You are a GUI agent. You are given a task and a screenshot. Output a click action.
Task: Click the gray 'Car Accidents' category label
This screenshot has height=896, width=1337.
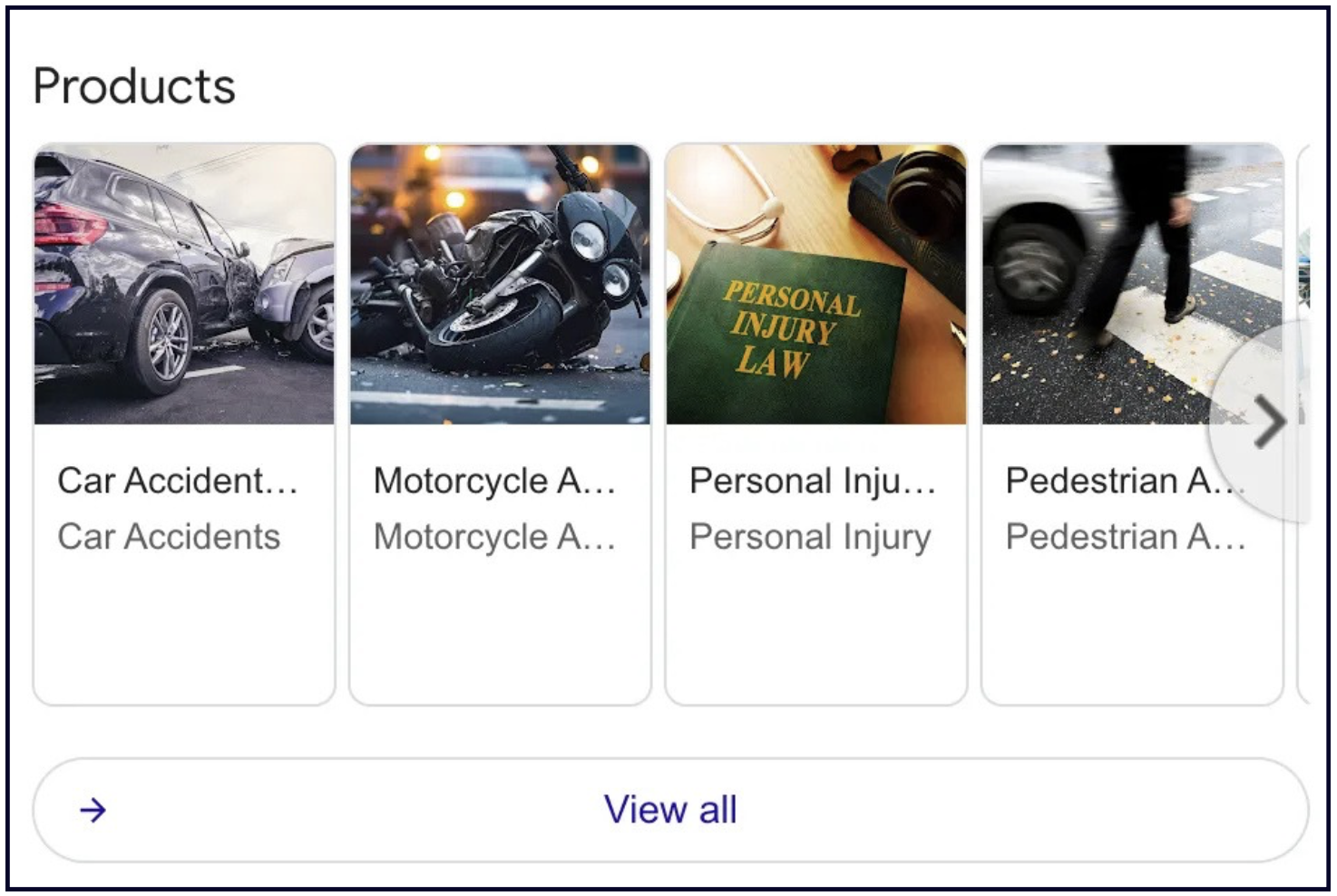click(x=169, y=537)
